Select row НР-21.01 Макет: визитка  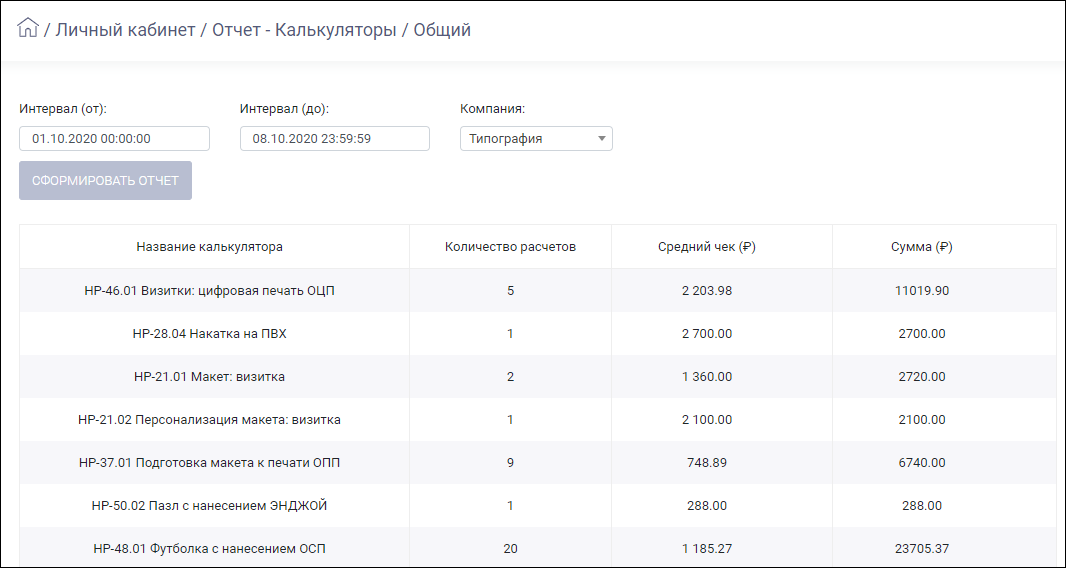click(x=538, y=376)
